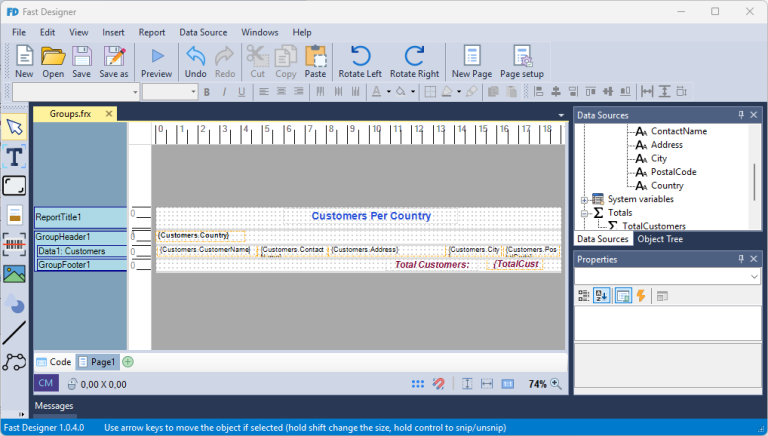This screenshot has height=436, width=768.
Task: Undo the last action
Action: coord(195,62)
